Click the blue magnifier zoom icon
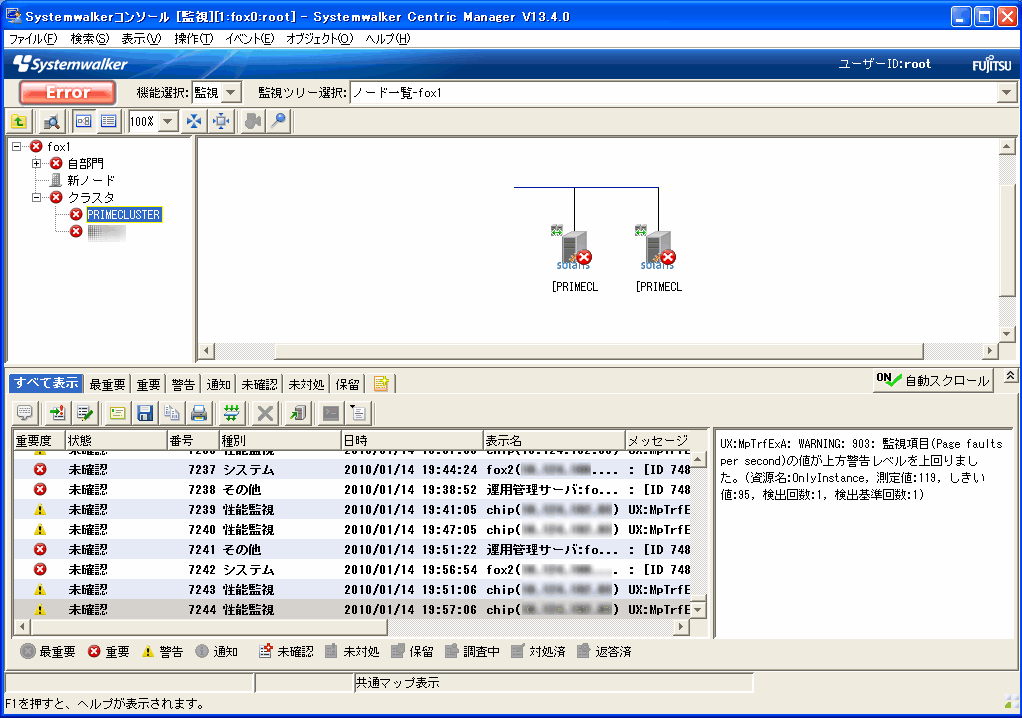Viewport: 1022px width, 718px height. click(x=279, y=121)
